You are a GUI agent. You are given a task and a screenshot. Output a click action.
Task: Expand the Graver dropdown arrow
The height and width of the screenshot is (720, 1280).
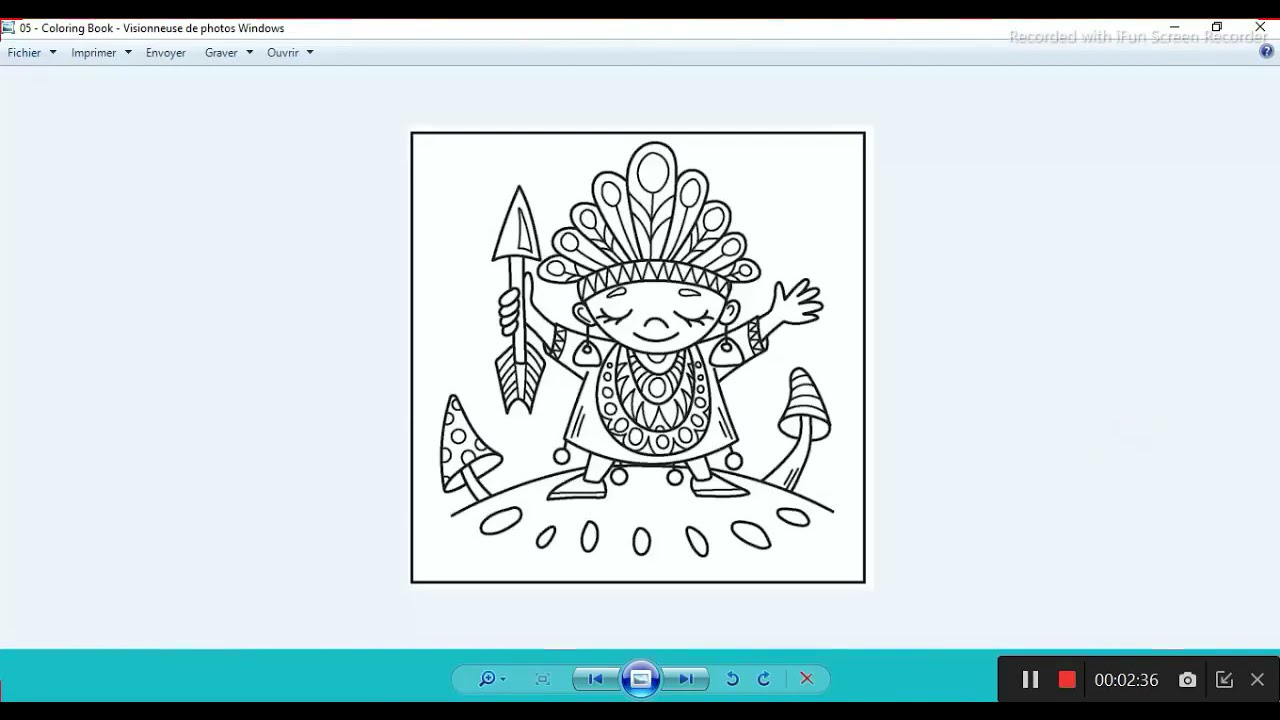tap(249, 53)
